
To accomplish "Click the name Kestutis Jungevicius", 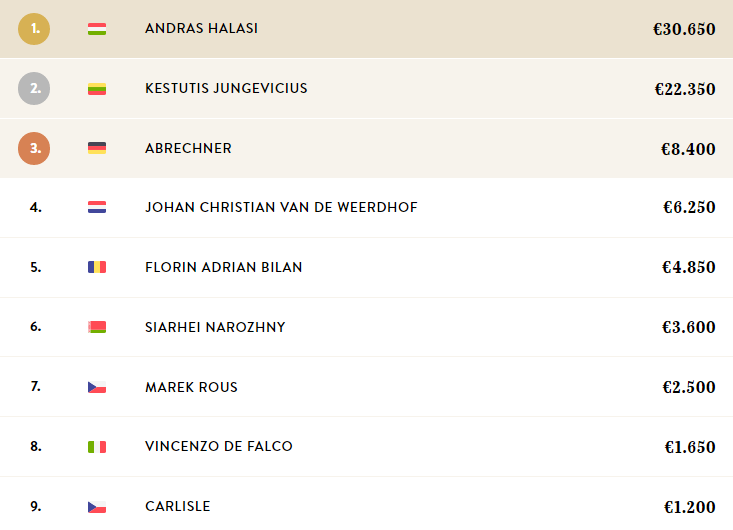I will (226, 89).
